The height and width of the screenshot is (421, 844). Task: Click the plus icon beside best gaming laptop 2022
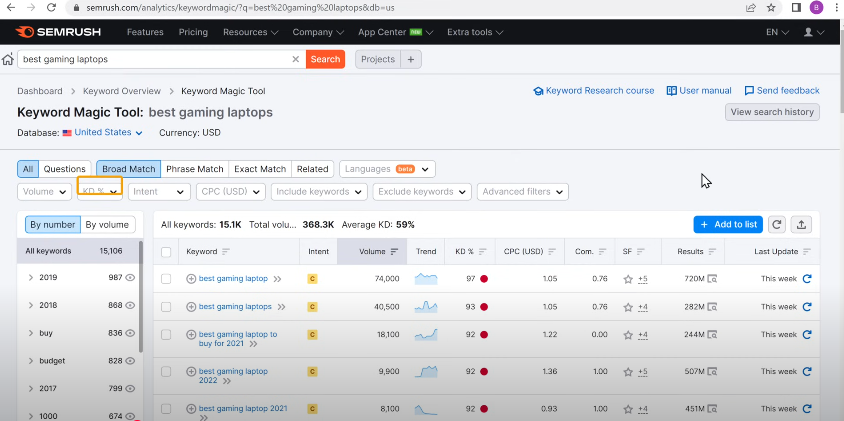191,371
